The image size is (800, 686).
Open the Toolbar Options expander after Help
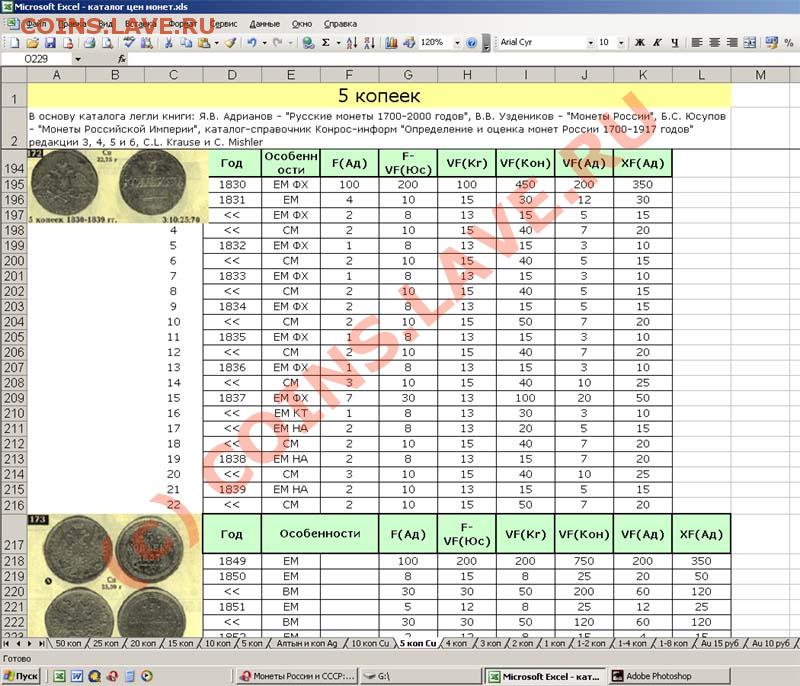(486, 44)
